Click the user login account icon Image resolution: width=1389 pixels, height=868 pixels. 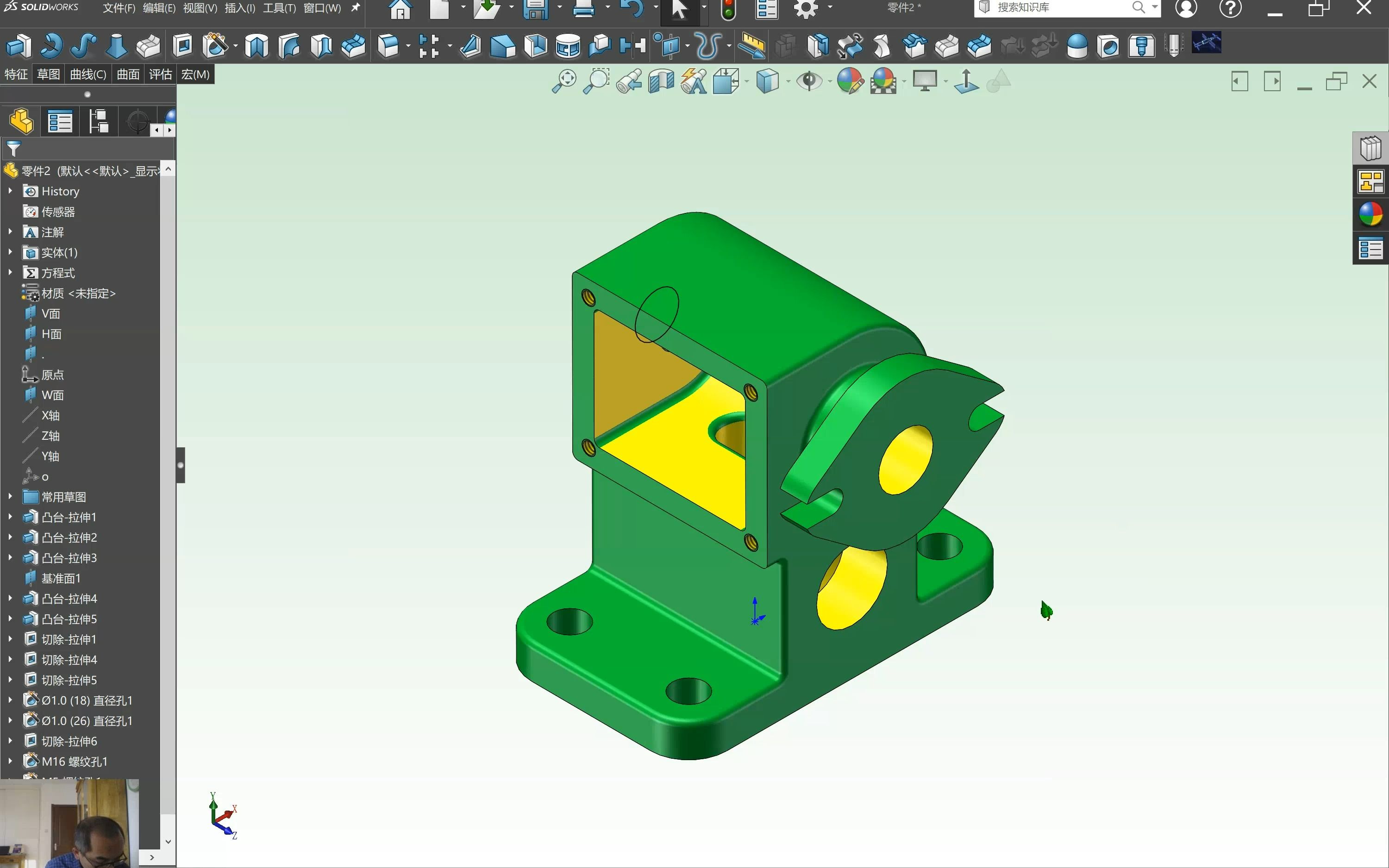point(1186,9)
